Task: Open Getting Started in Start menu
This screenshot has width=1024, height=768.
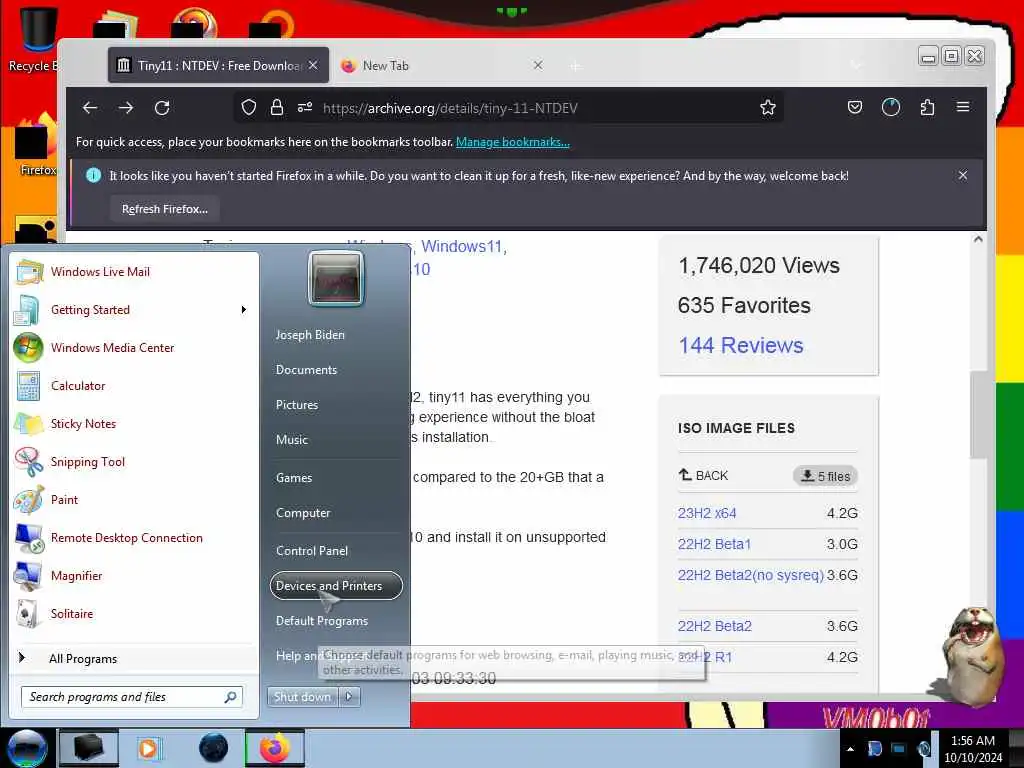Action: coord(135,310)
